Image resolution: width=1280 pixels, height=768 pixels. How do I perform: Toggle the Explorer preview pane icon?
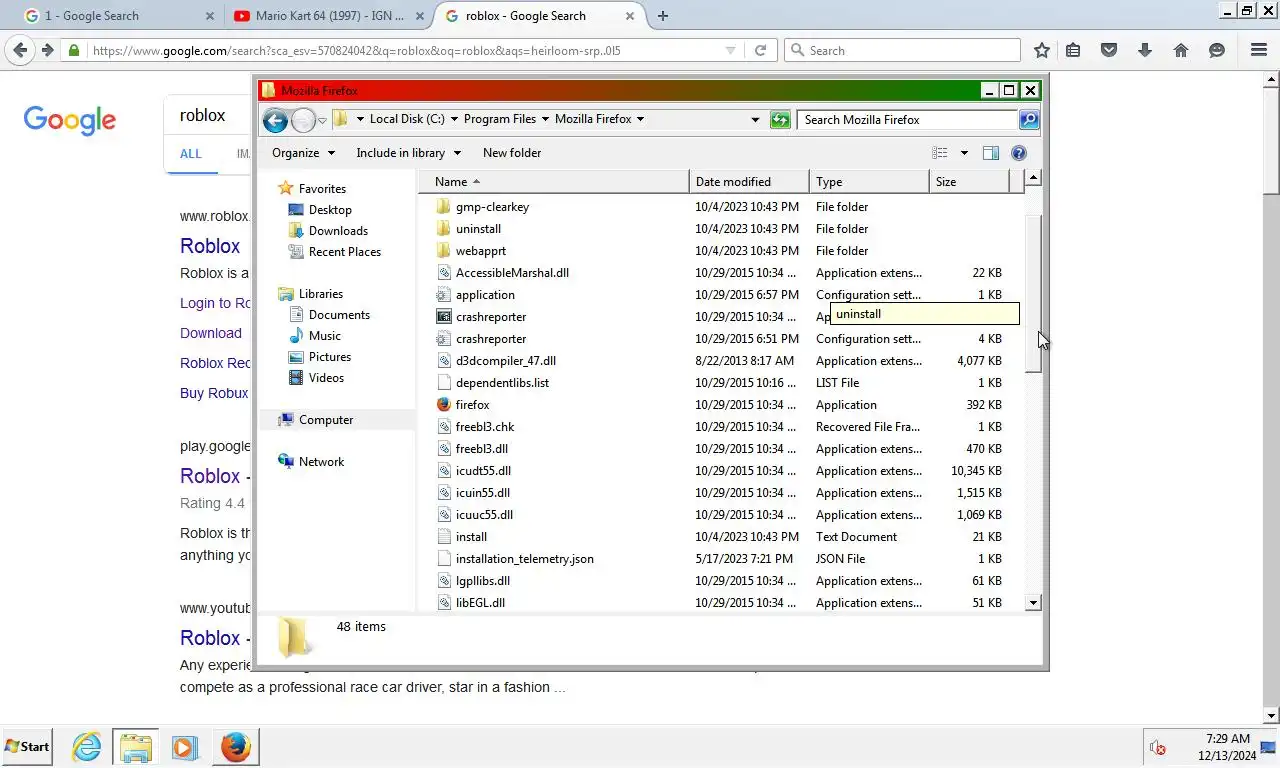coord(990,153)
